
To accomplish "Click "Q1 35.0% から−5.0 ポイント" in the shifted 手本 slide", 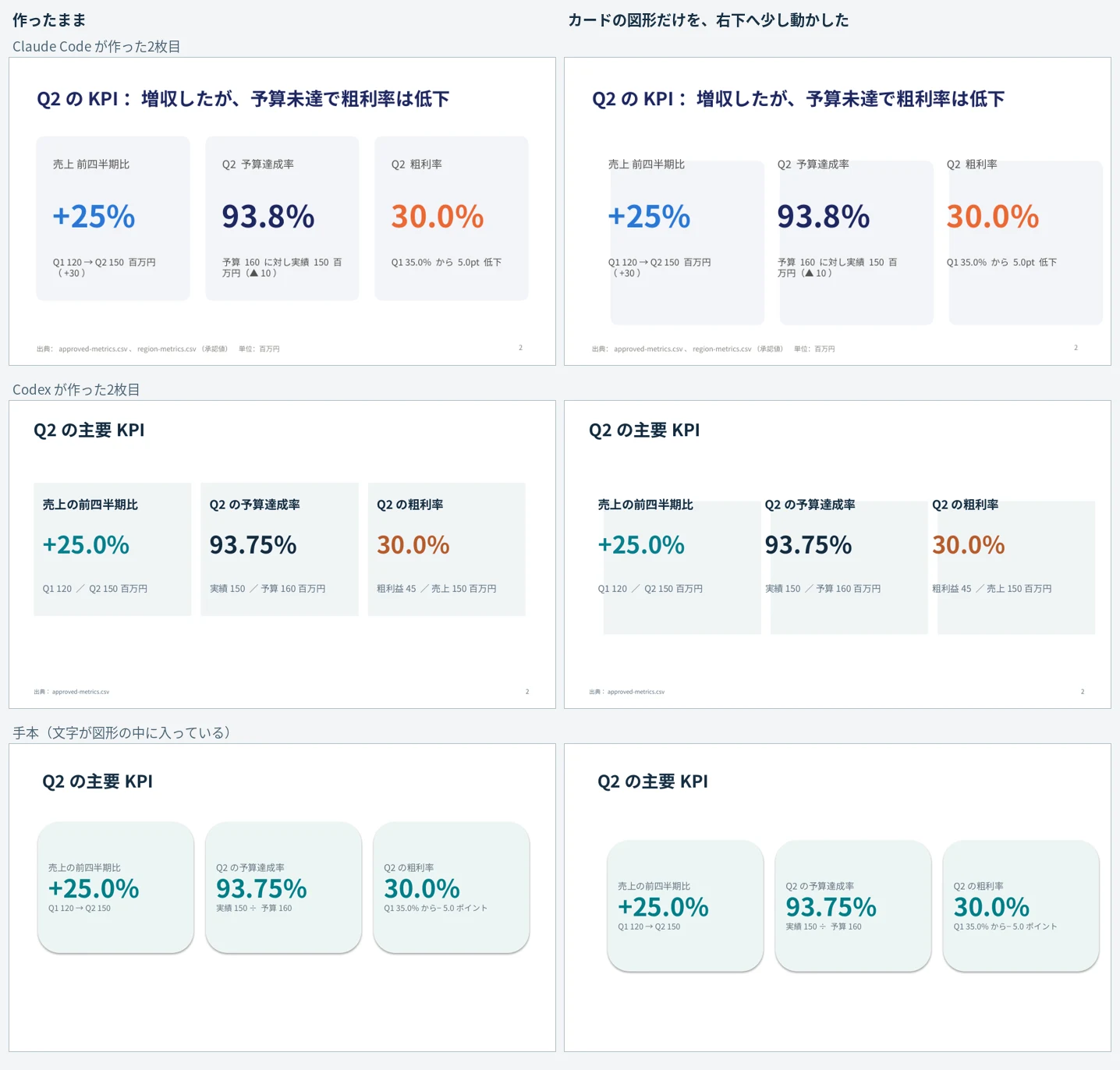I will click(x=1005, y=927).
